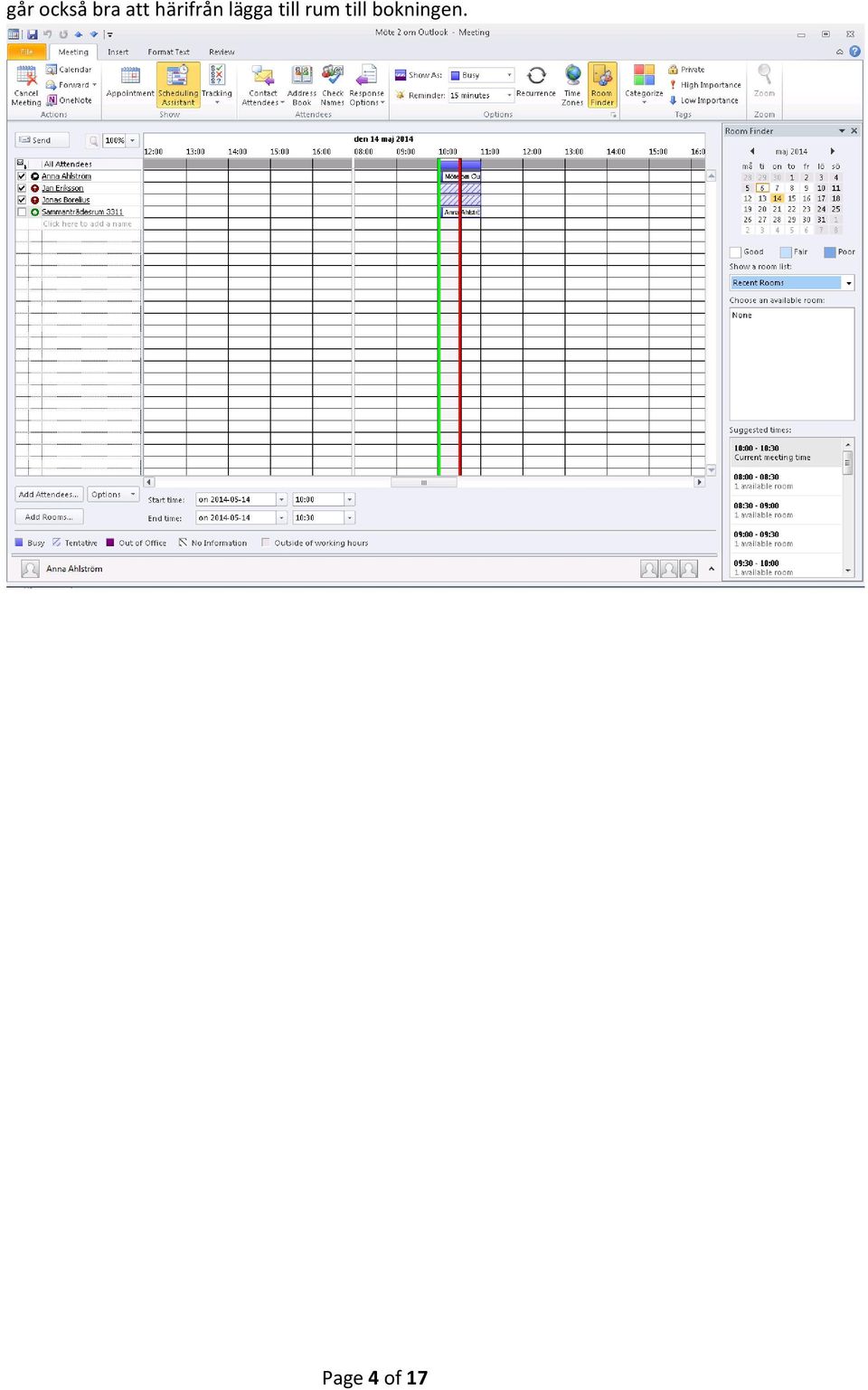The image size is (868, 1390).
Task: Select day 21 in the maj 2014 calendar
Action: tap(777, 209)
